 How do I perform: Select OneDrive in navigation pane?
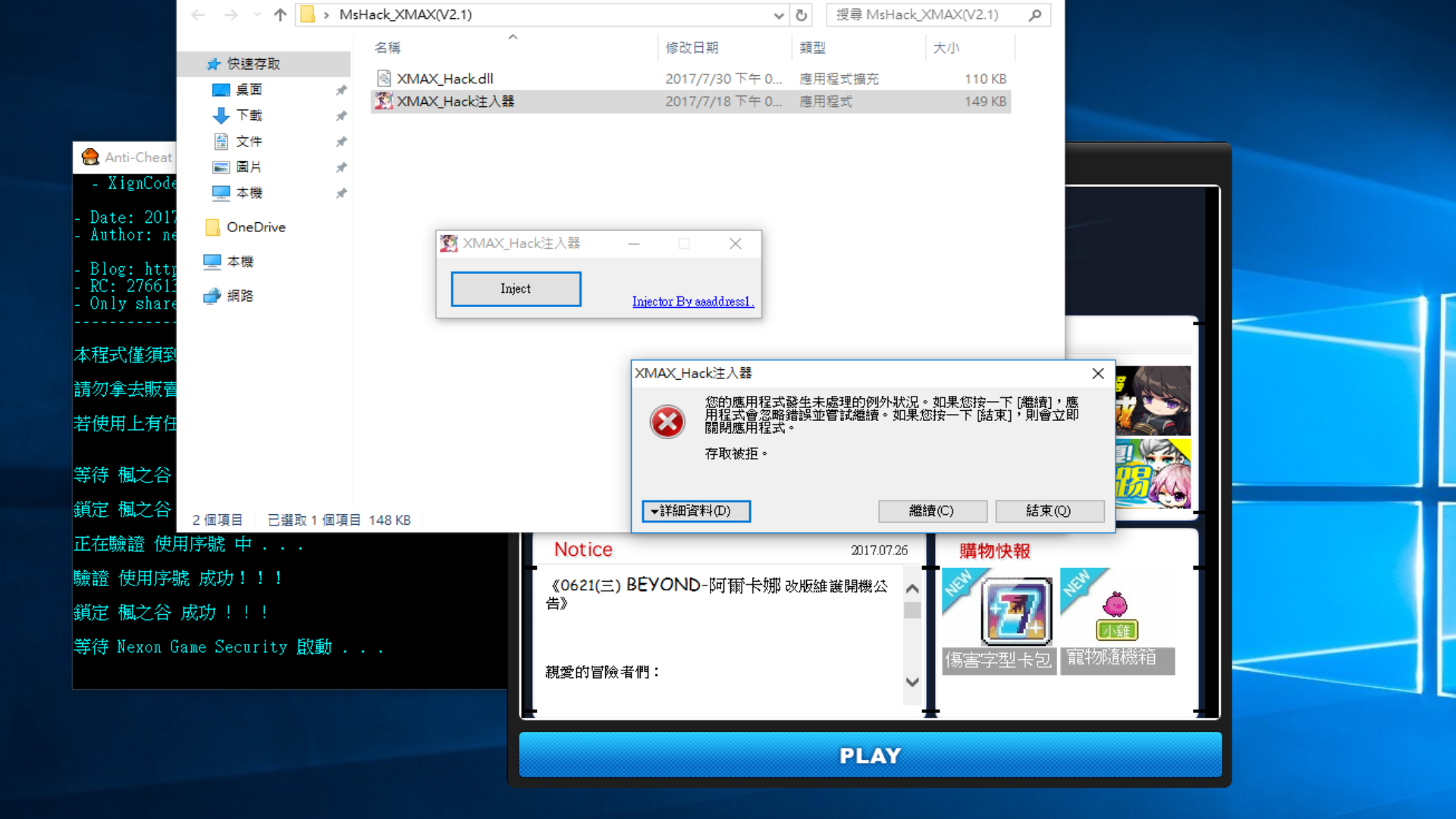pyautogui.click(x=256, y=227)
